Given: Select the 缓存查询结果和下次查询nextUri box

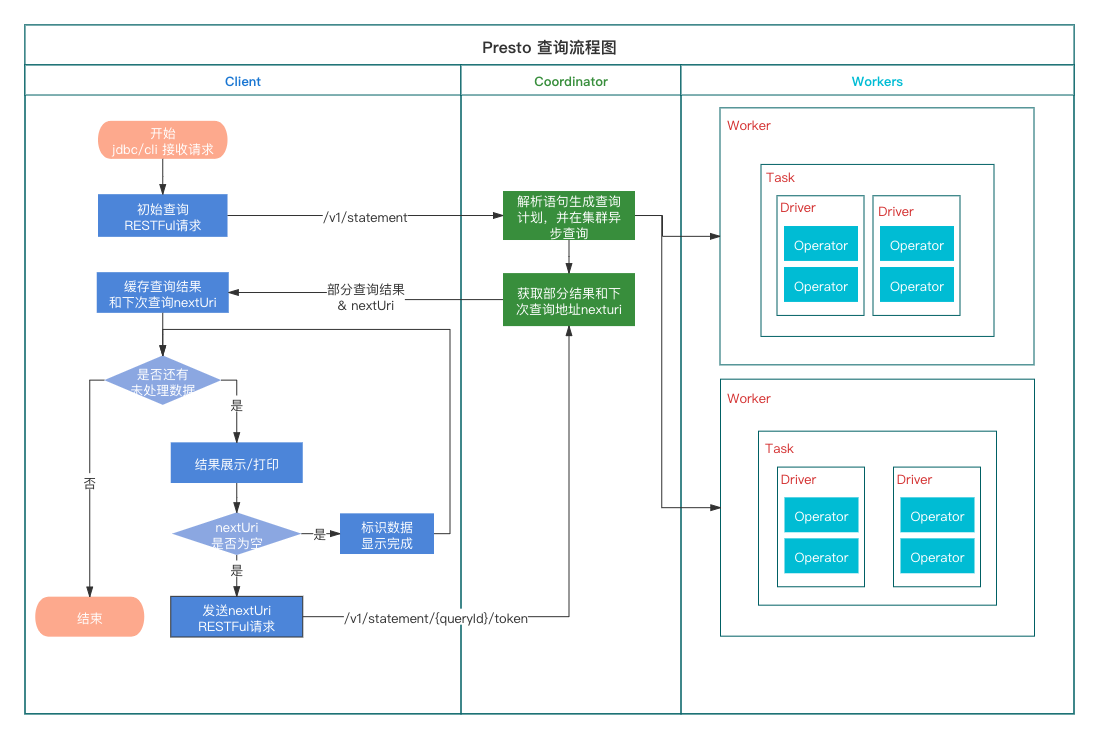Looking at the screenshot, I should (163, 294).
